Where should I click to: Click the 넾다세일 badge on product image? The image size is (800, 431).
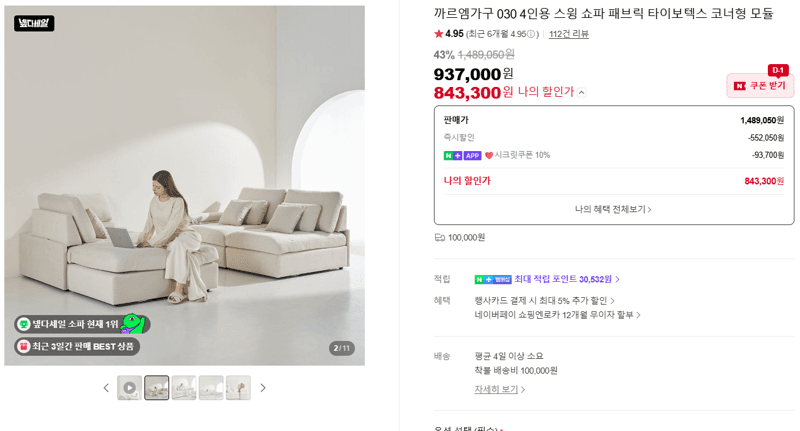(x=34, y=23)
